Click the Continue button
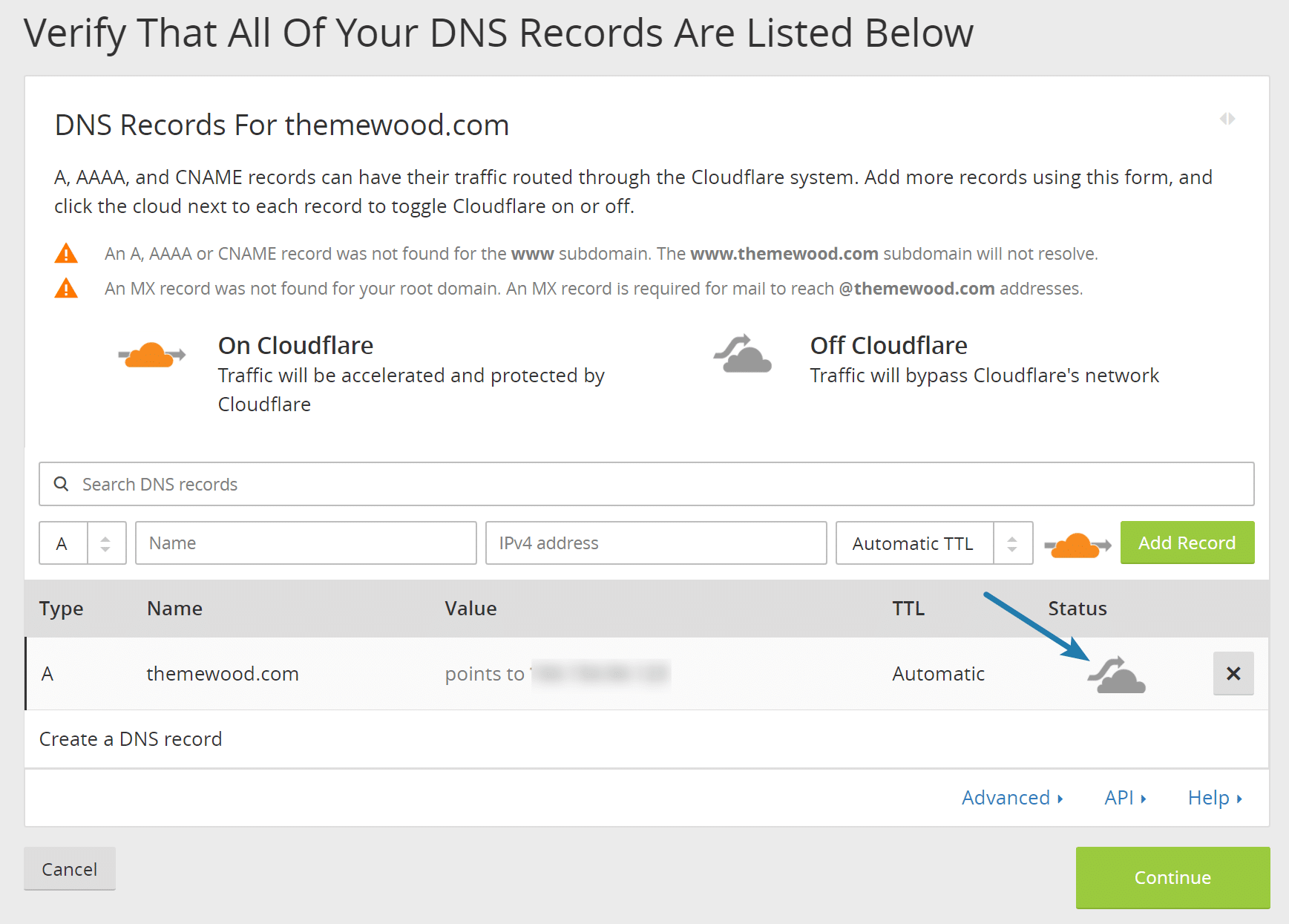1289x924 pixels. pyautogui.click(x=1172, y=877)
